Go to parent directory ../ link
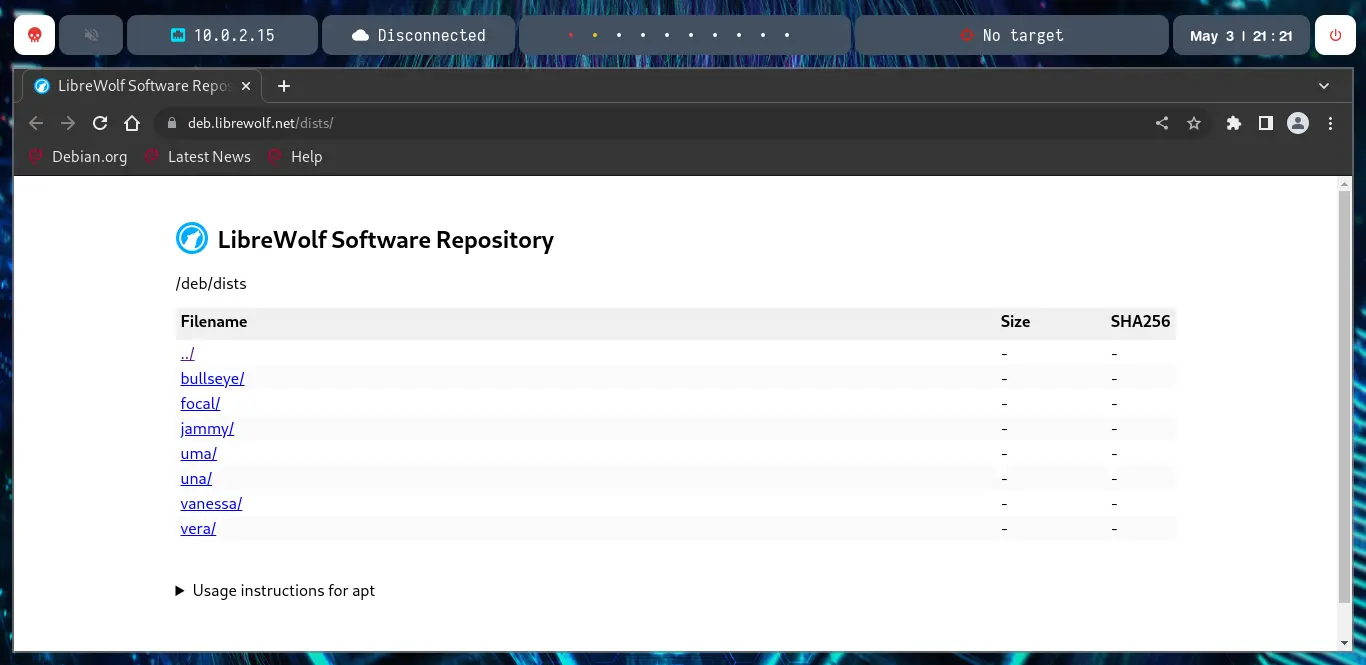This screenshot has width=1366, height=665. tap(187, 354)
